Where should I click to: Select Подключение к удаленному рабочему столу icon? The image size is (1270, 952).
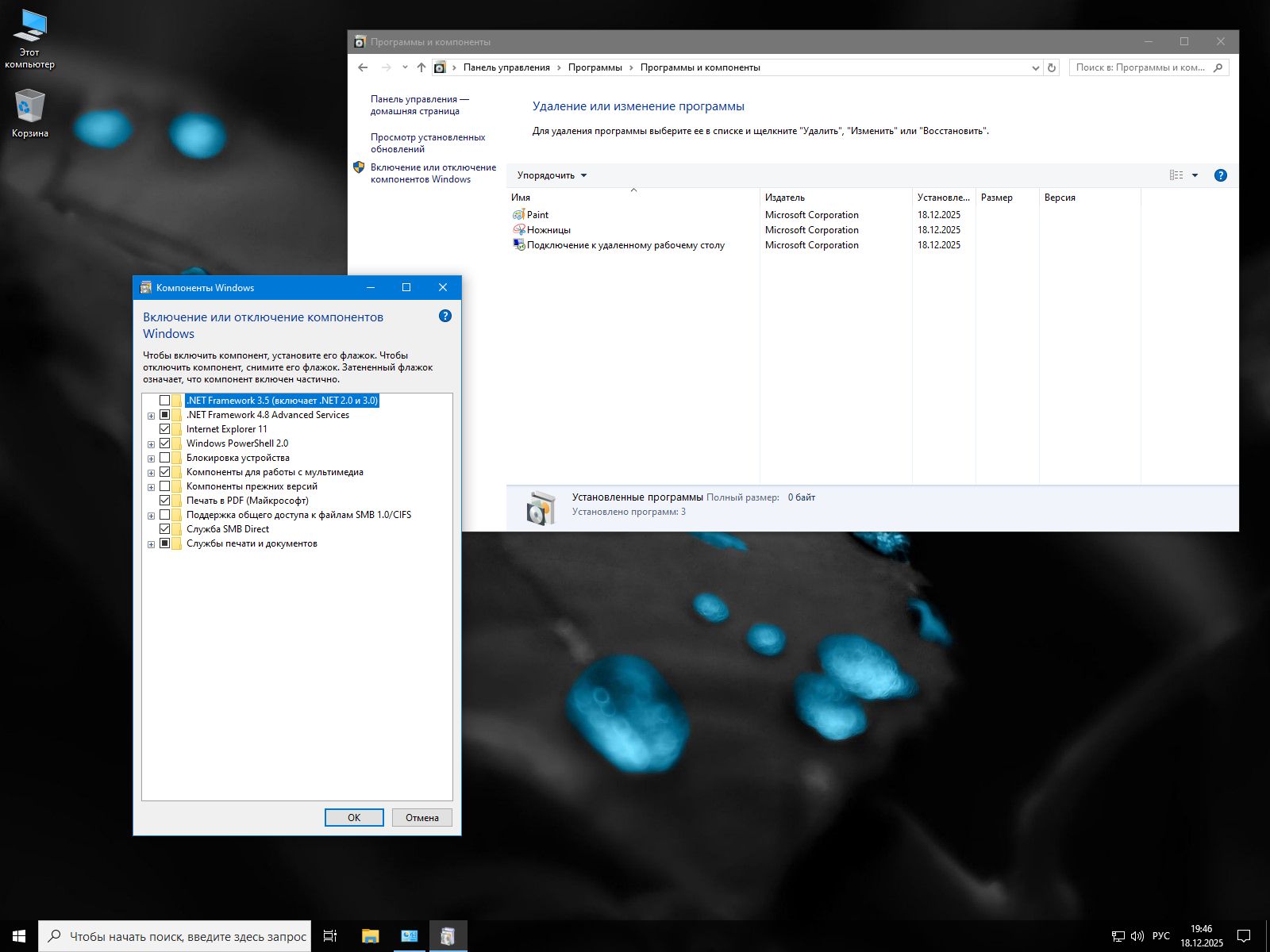(x=520, y=245)
